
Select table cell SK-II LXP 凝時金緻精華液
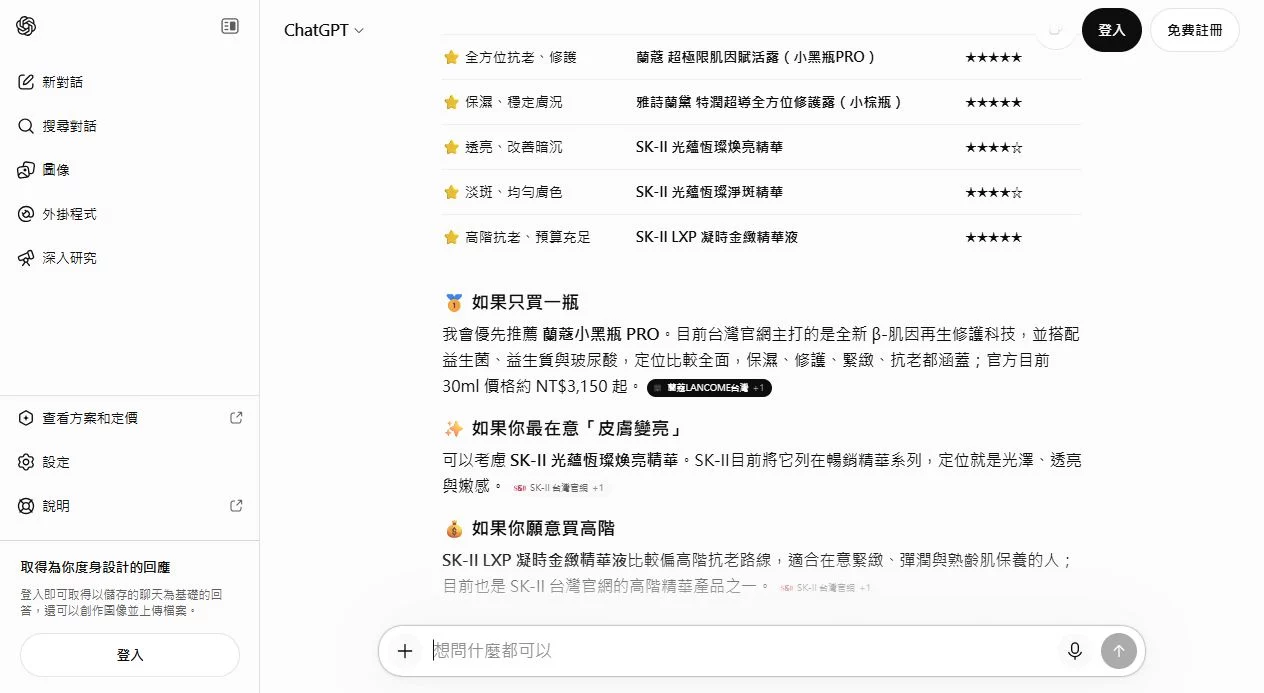pyautogui.click(x=716, y=237)
